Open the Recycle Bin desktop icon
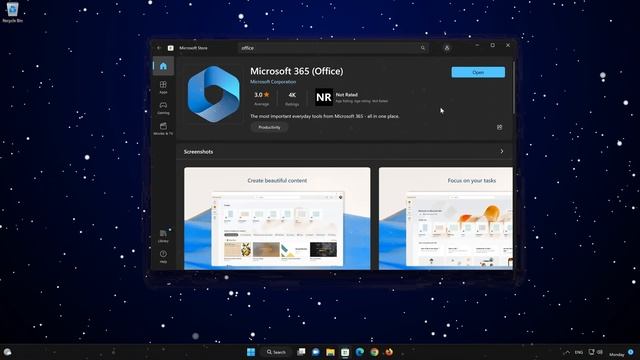The image size is (640, 360). click(13, 12)
